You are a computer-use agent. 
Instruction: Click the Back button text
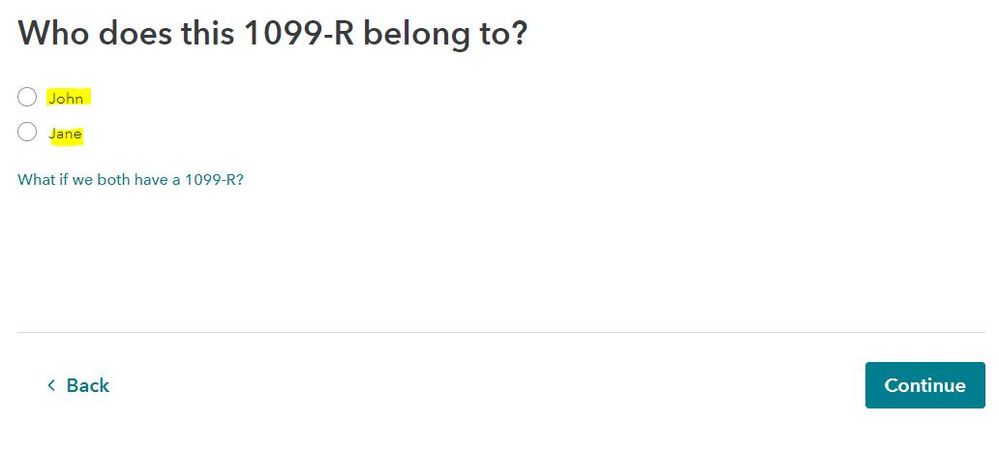88,386
